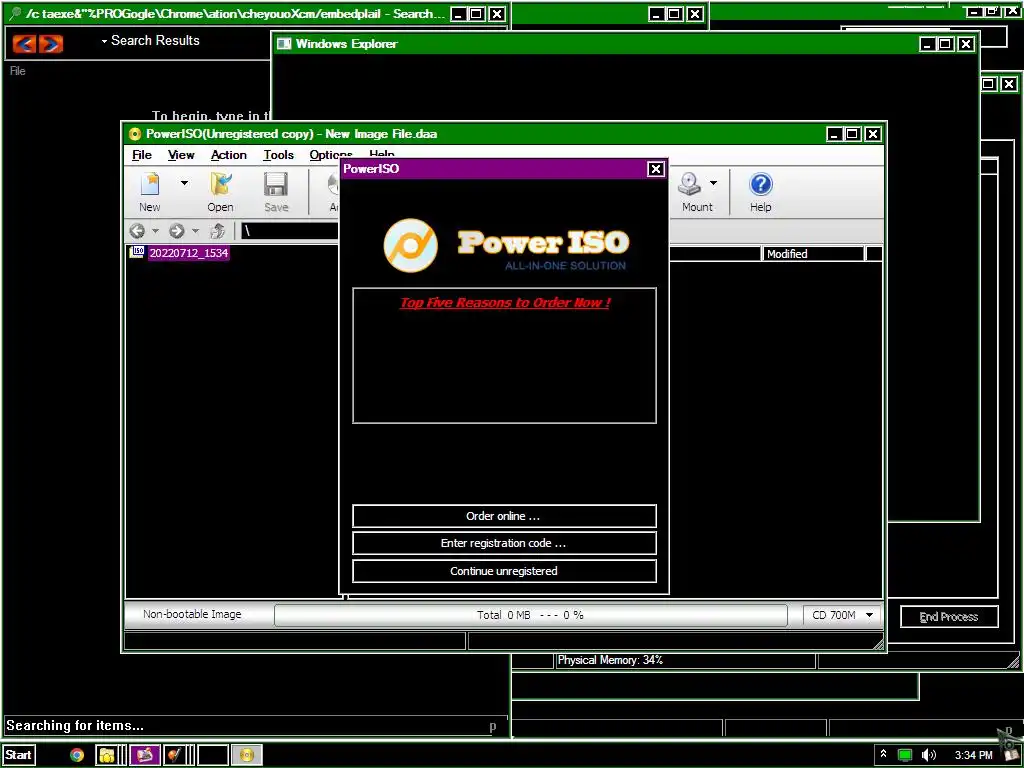
Task: Follow the Top Five Reasons to Order Now link
Action: [x=505, y=302]
